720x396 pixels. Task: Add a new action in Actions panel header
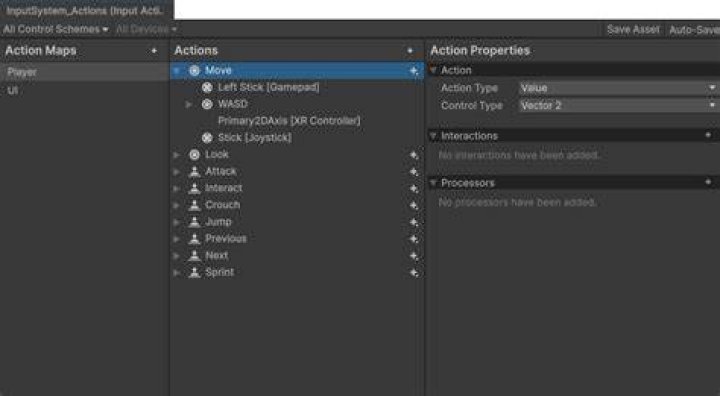(410, 51)
